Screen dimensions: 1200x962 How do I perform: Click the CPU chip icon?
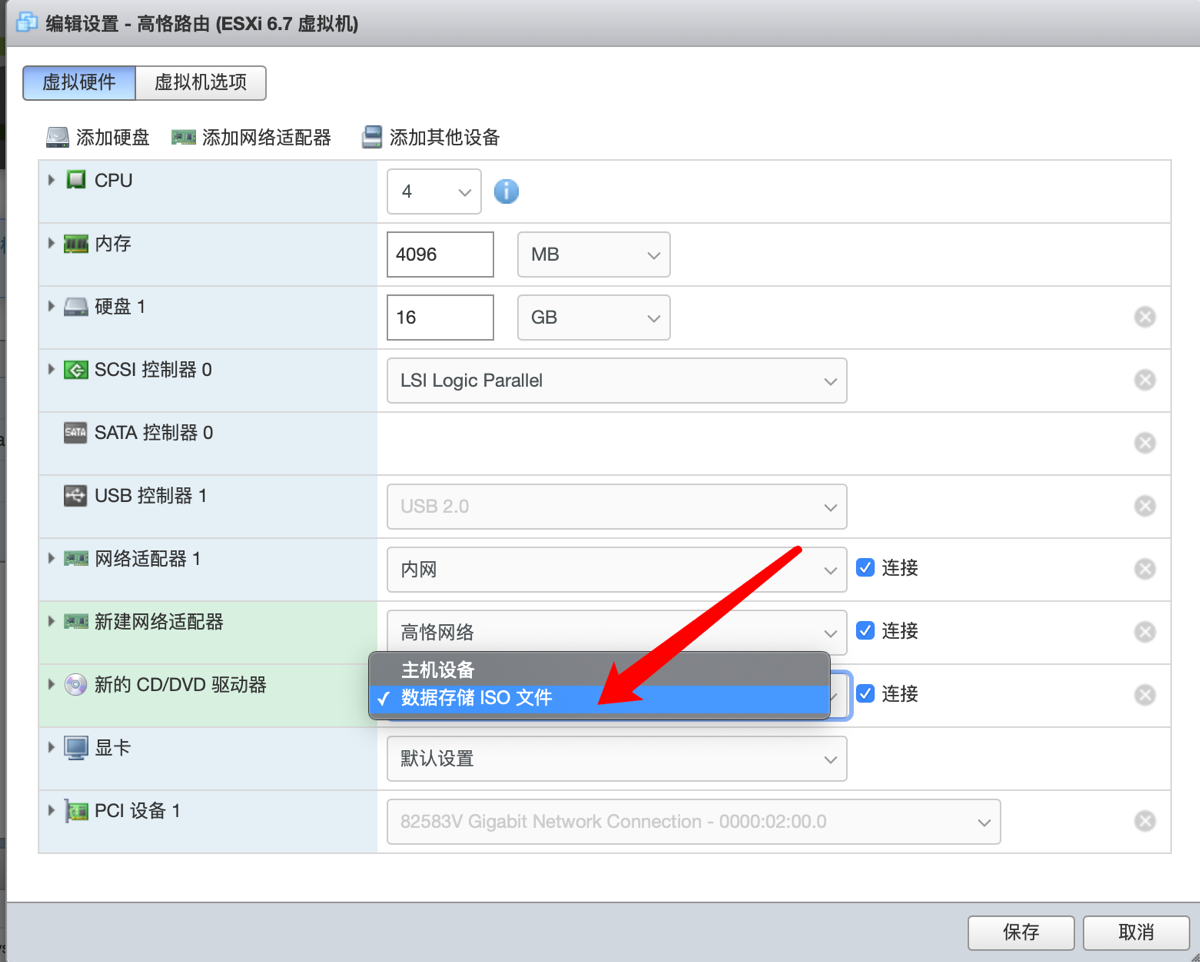coord(76,180)
